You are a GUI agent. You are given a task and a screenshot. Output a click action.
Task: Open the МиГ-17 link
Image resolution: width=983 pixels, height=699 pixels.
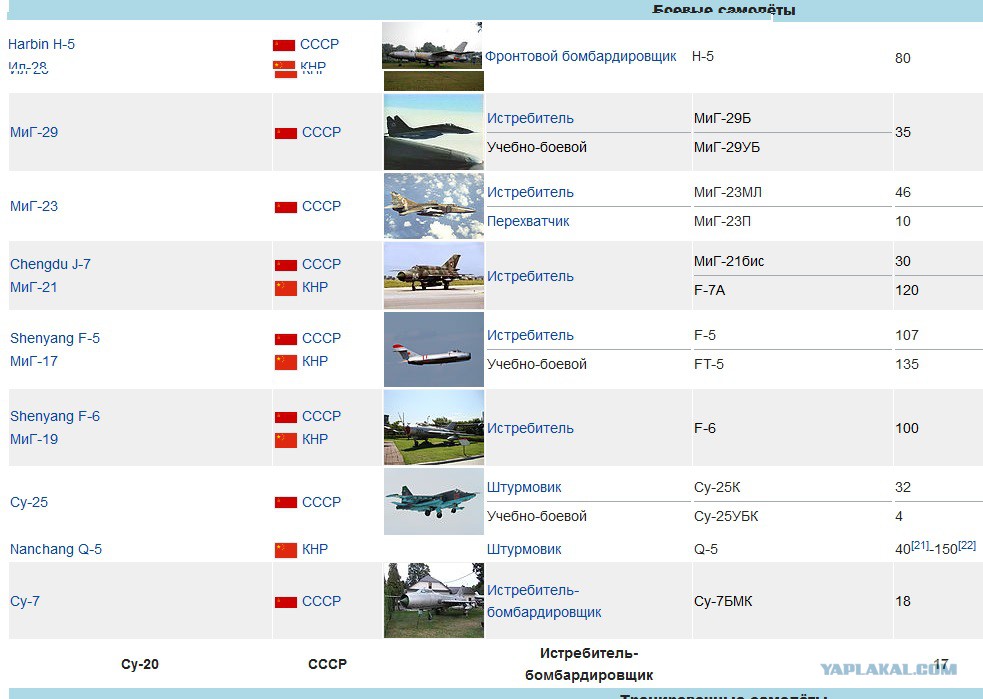(34, 361)
